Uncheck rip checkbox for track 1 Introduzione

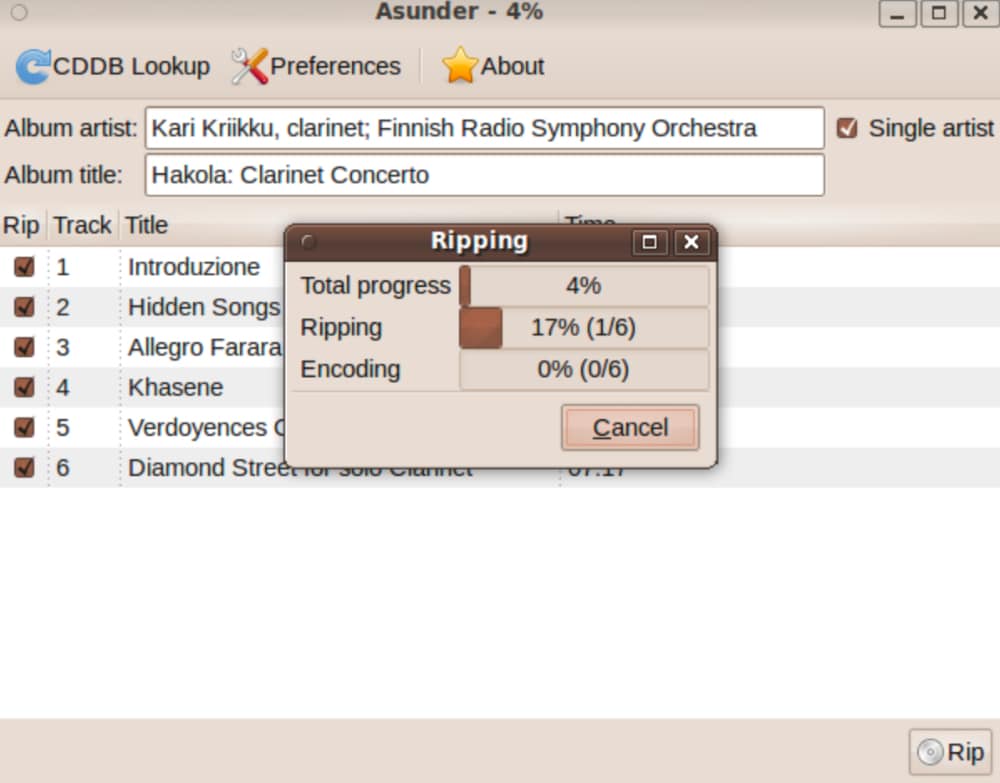tap(24, 267)
